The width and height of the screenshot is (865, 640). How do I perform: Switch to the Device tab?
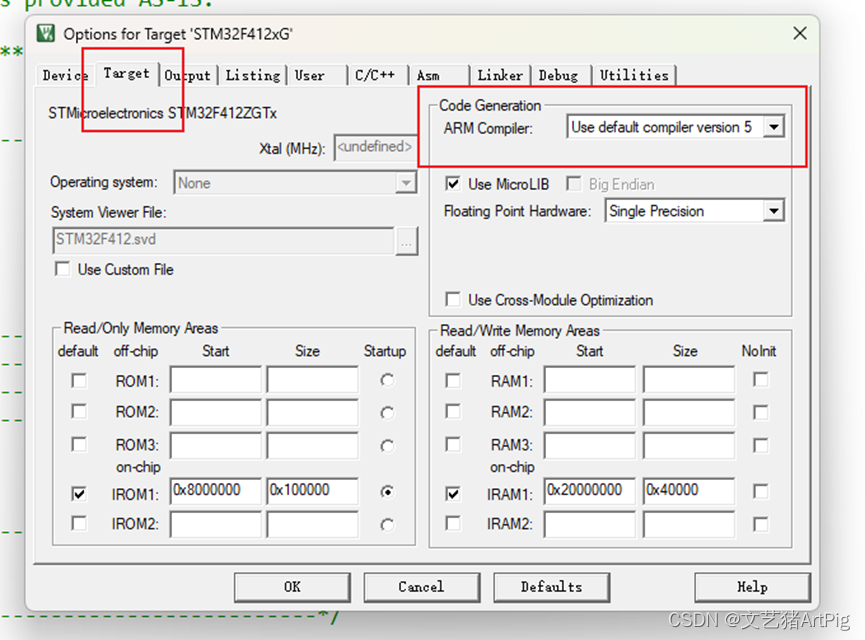click(65, 76)
